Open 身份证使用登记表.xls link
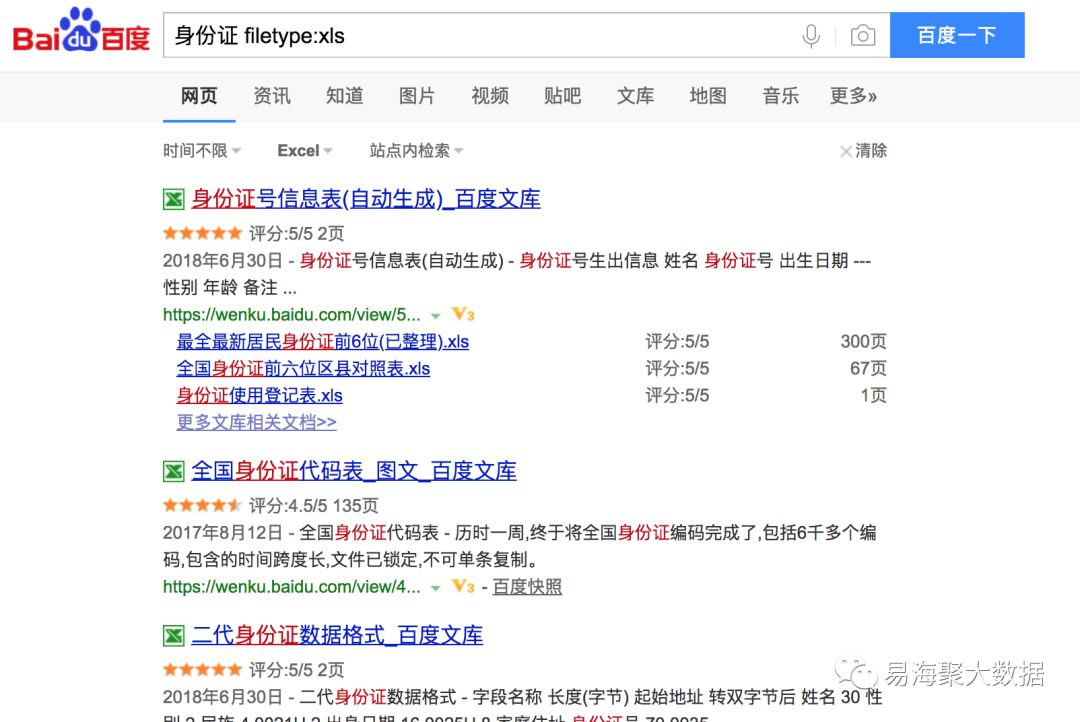Image resolution: width=1080 pixels, height=722 pixels. (260, 395)
